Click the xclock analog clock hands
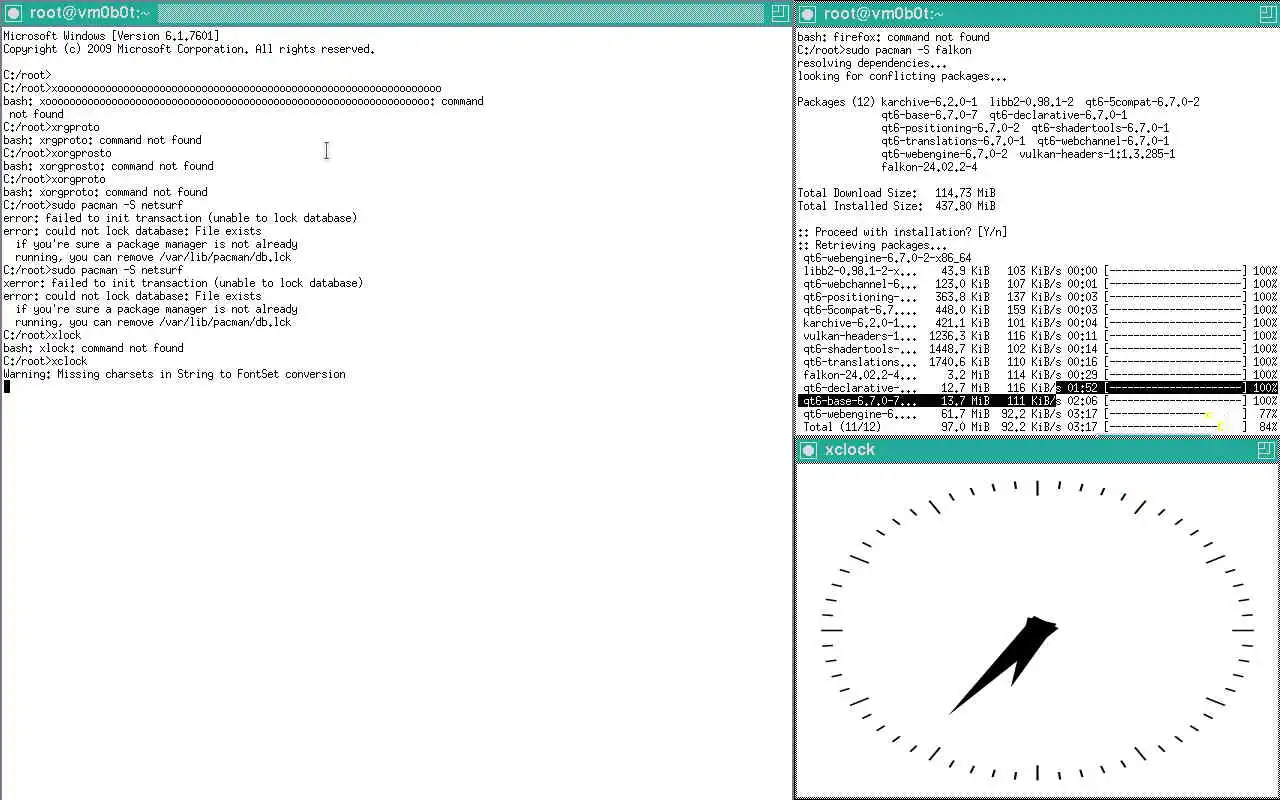 tap(1003, 665)
